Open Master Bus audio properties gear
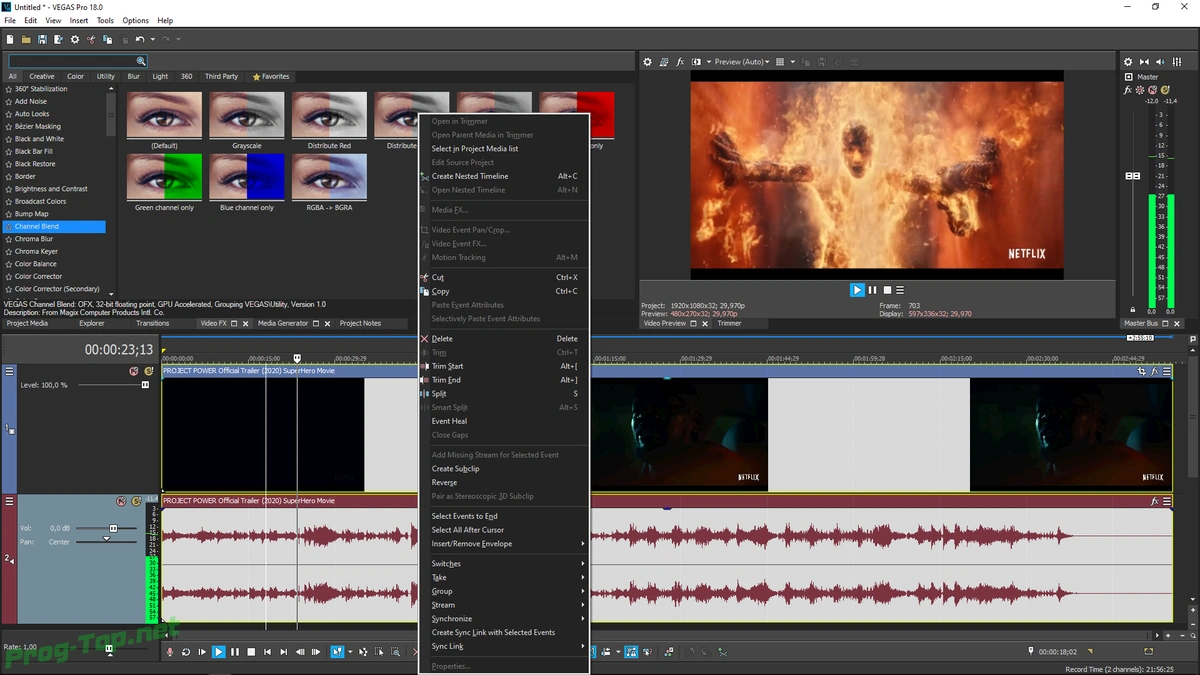Screen dimensions: 1200x675 coord(1128,62)
